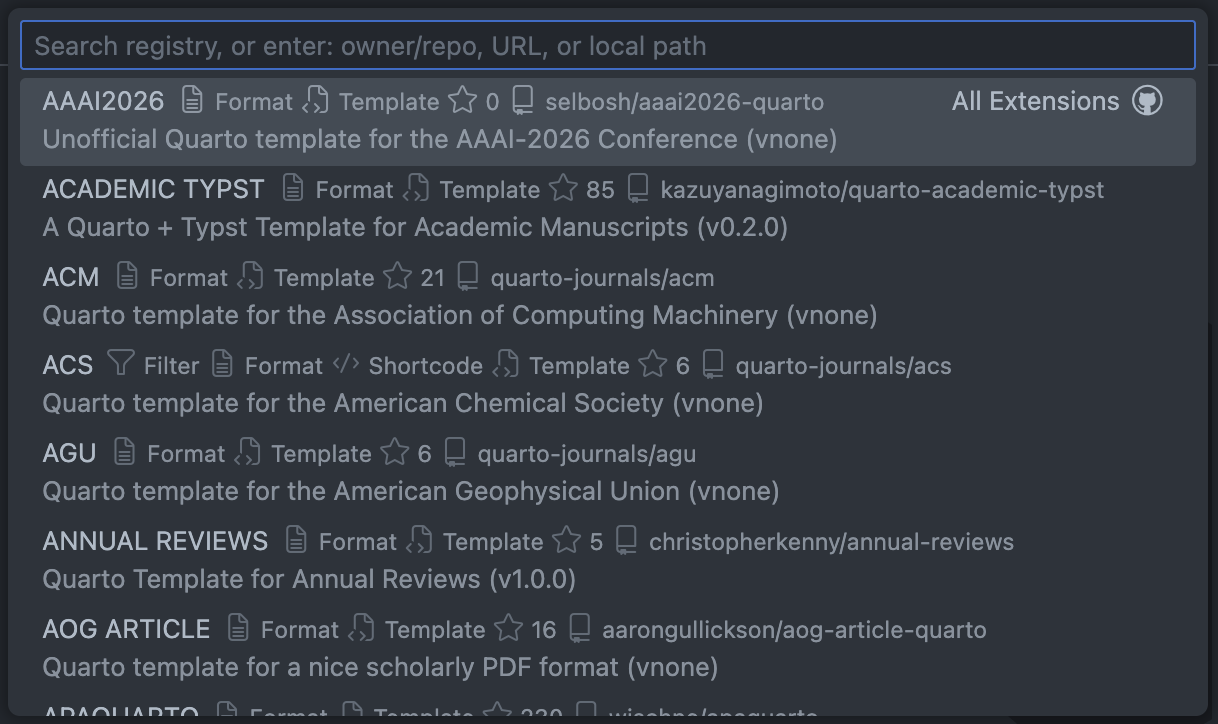Click the Shortcode brackets icon in ACS row

pos(346,364)
